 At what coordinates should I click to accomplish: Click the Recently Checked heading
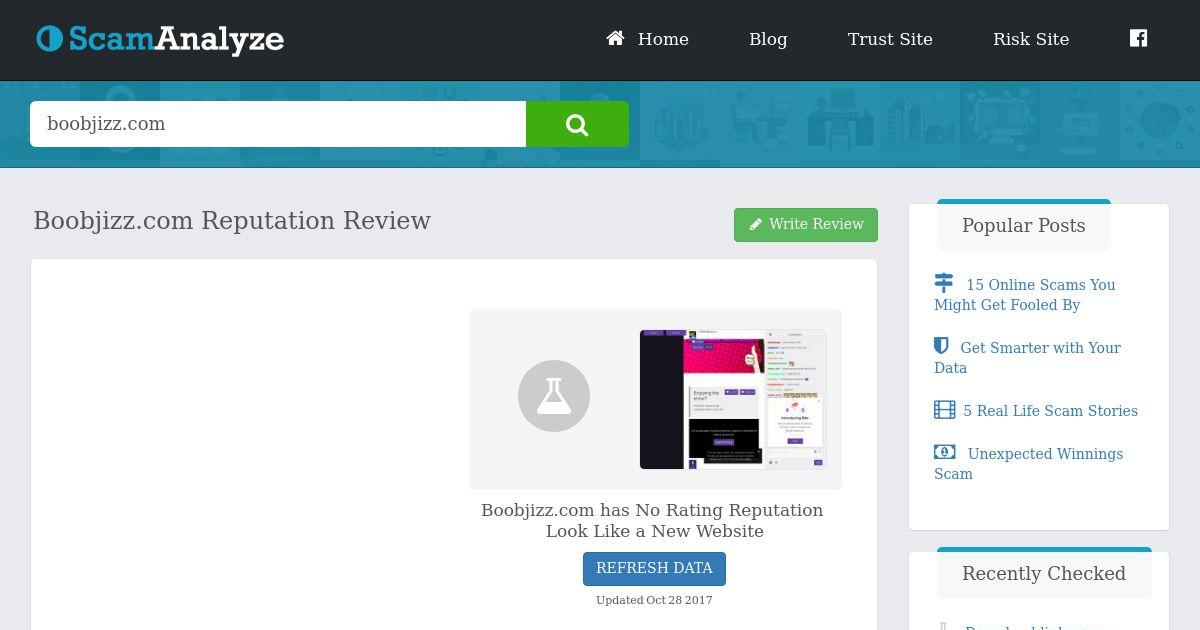[x=1044, y=574]
